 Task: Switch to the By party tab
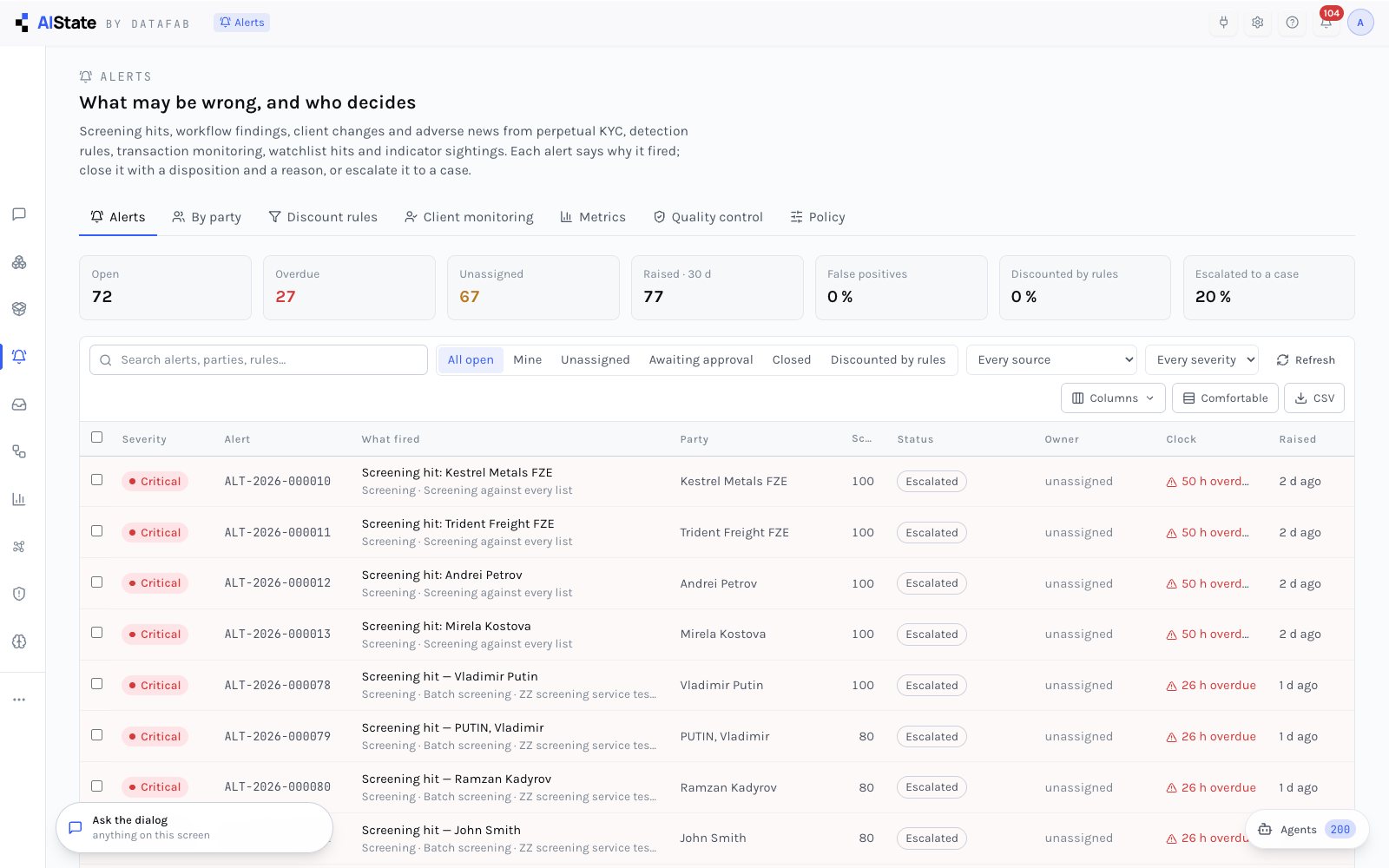tap(207, 217)
